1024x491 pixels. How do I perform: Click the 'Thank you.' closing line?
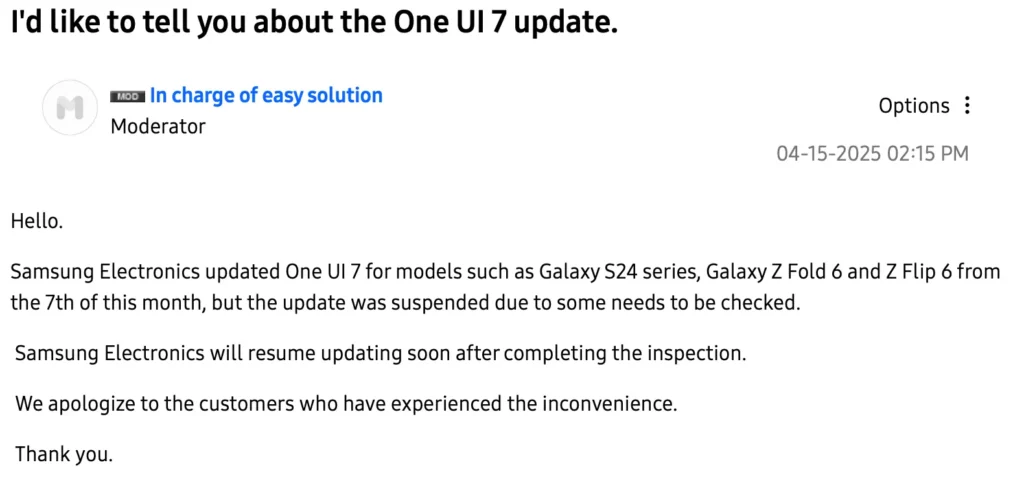pos(64,453)
